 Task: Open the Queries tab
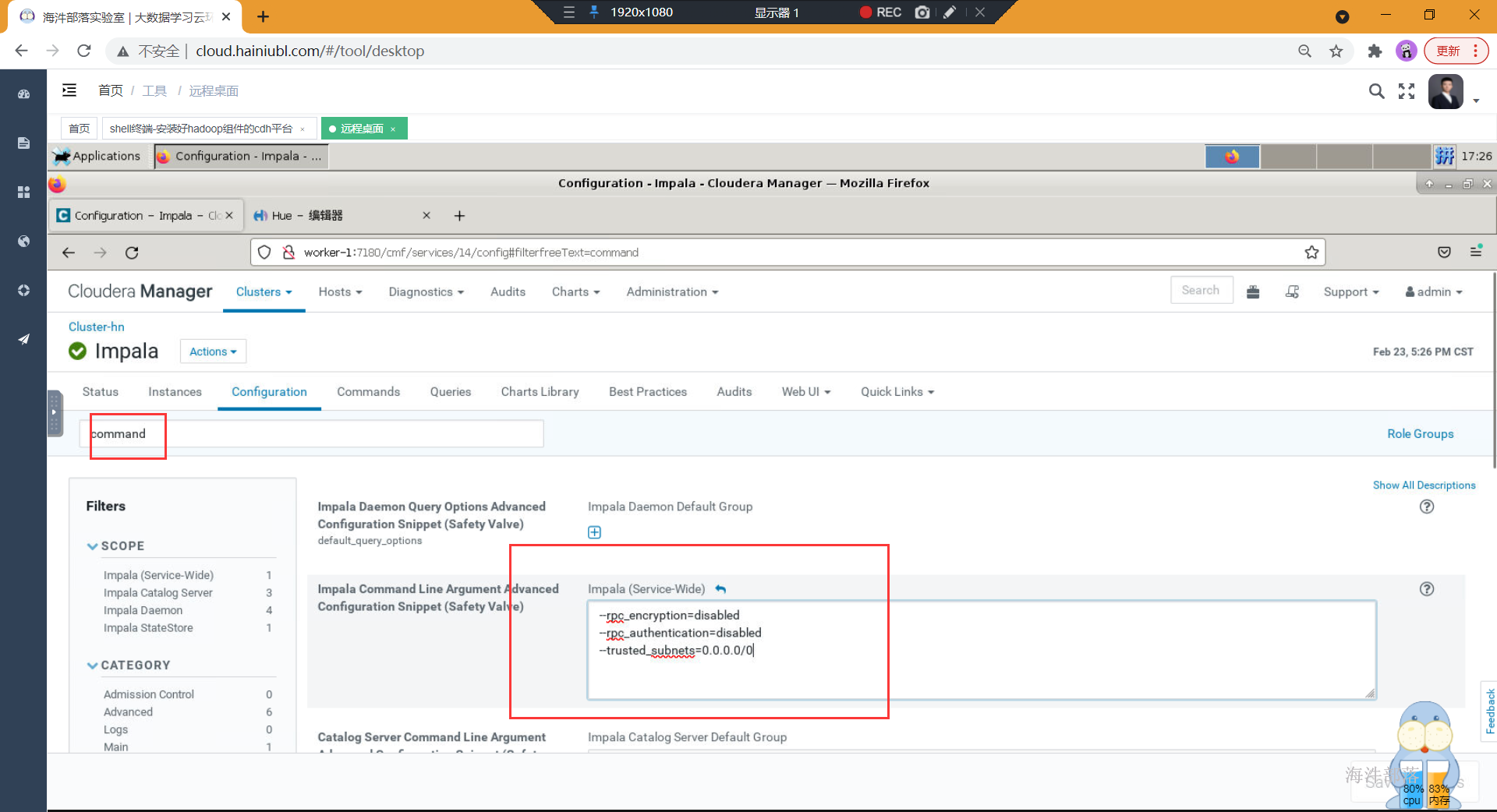[451, 391]
